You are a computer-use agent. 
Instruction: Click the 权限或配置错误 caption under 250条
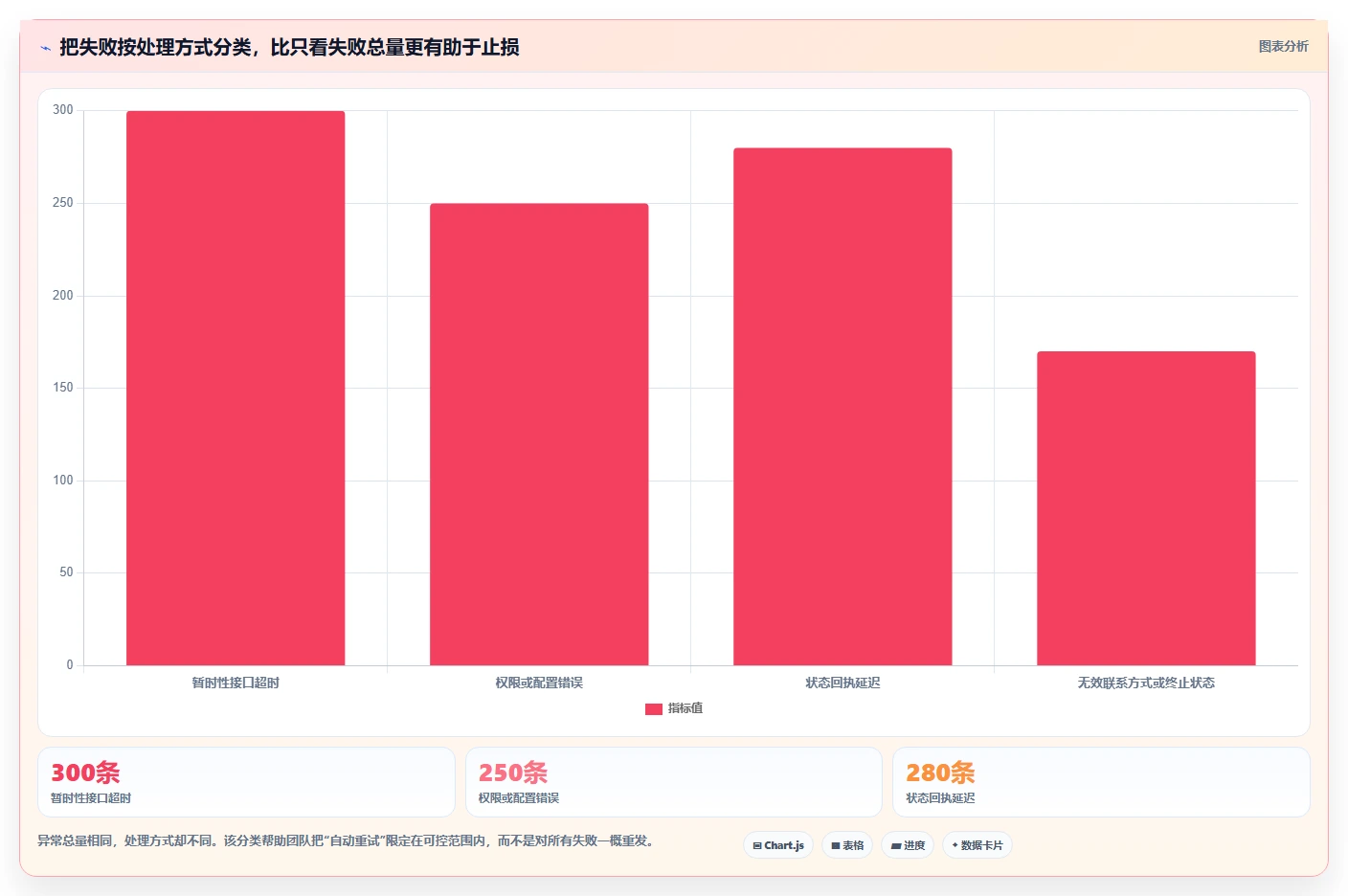coord(519,797)
